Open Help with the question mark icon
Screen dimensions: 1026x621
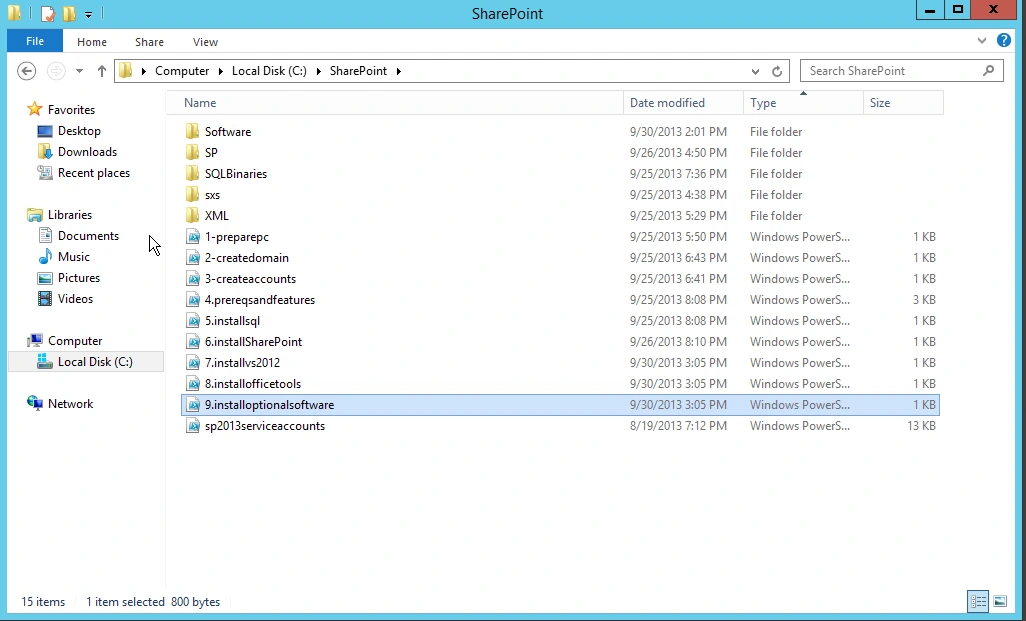point(1004,41)
